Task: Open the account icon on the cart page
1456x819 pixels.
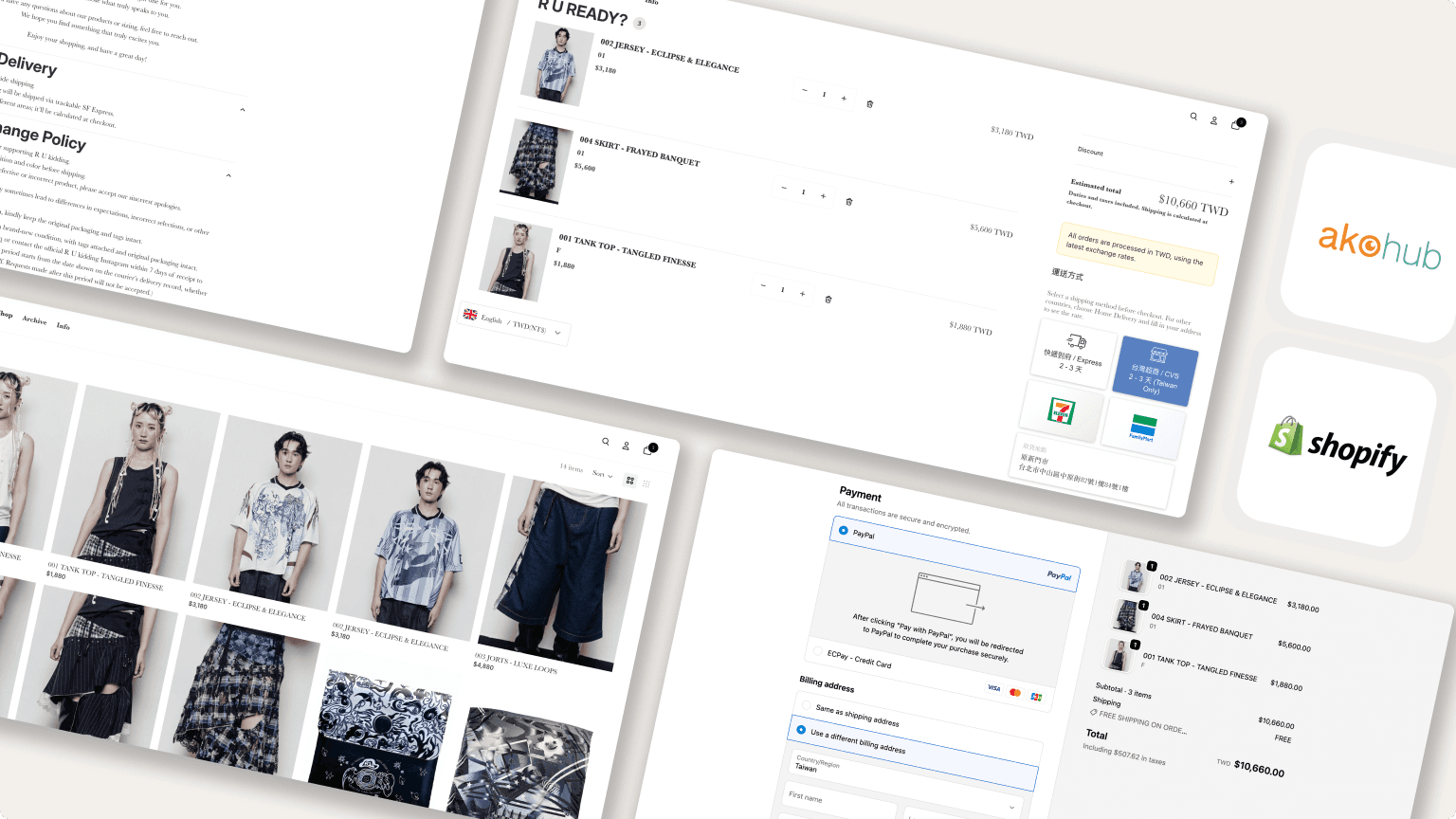Action: pyautogui.click(x=1213, y=120)
